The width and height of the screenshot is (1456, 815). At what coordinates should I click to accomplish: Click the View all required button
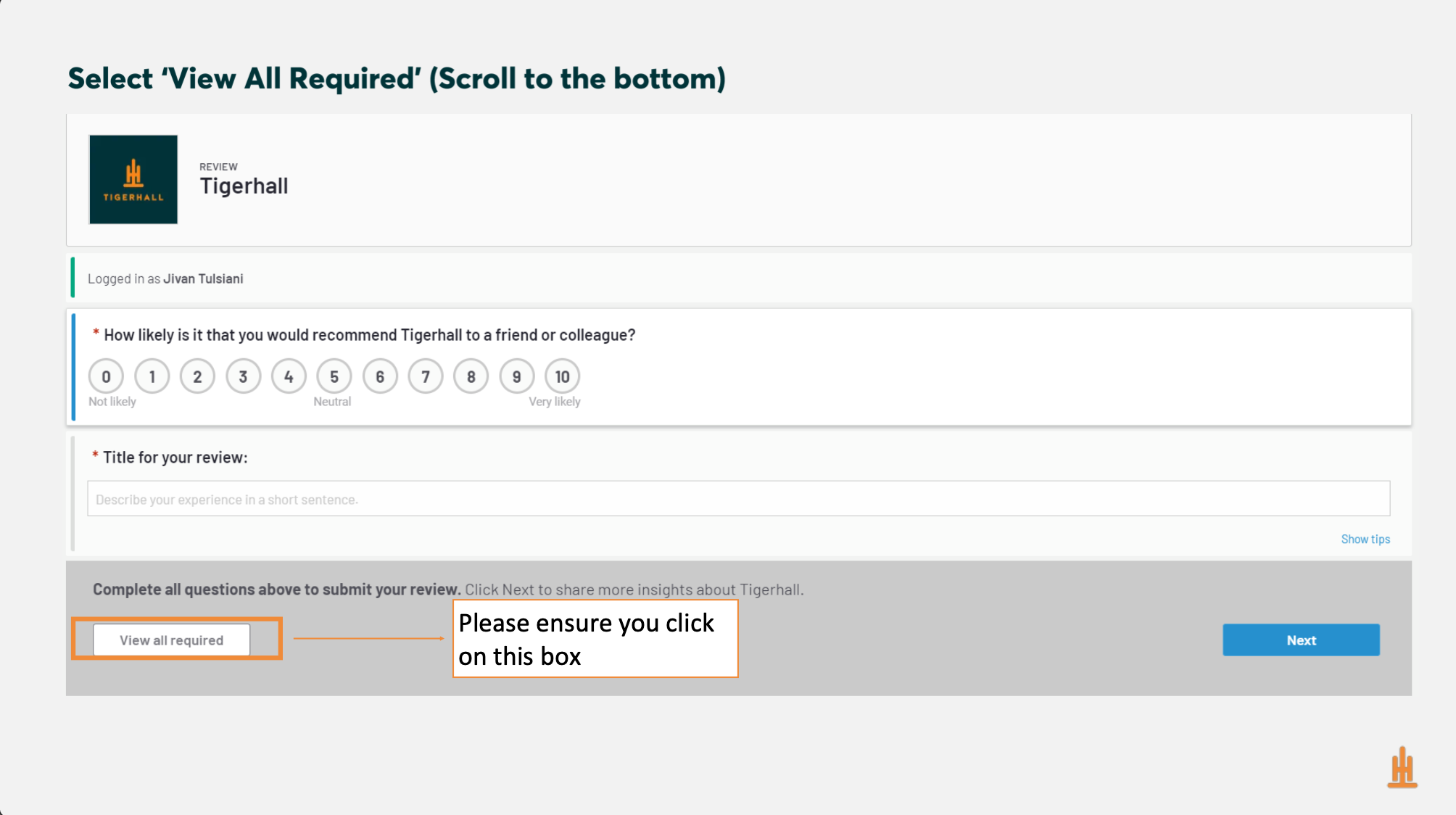tap(172, 640)
